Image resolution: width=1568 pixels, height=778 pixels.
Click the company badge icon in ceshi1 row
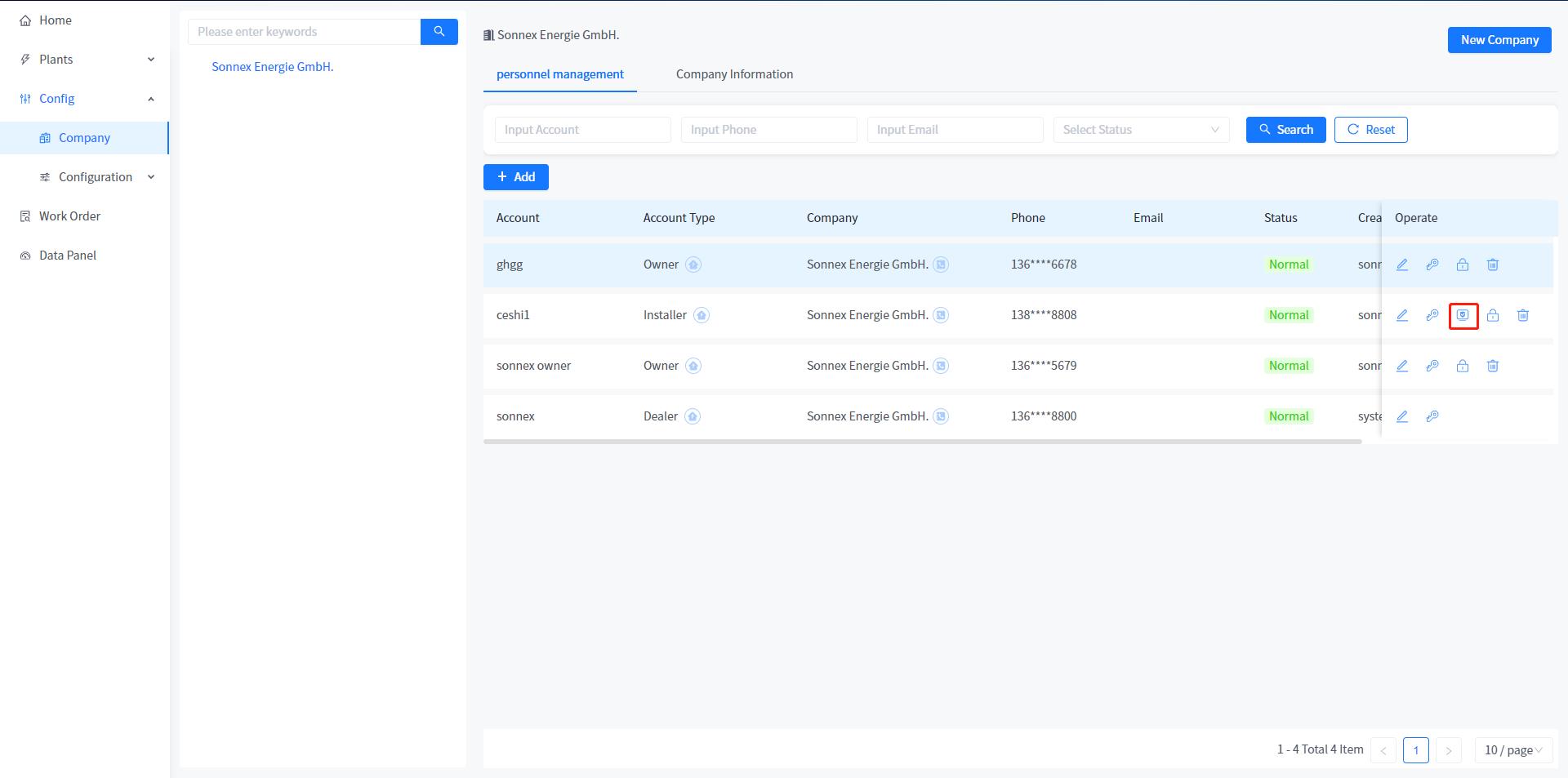[941, 315]
